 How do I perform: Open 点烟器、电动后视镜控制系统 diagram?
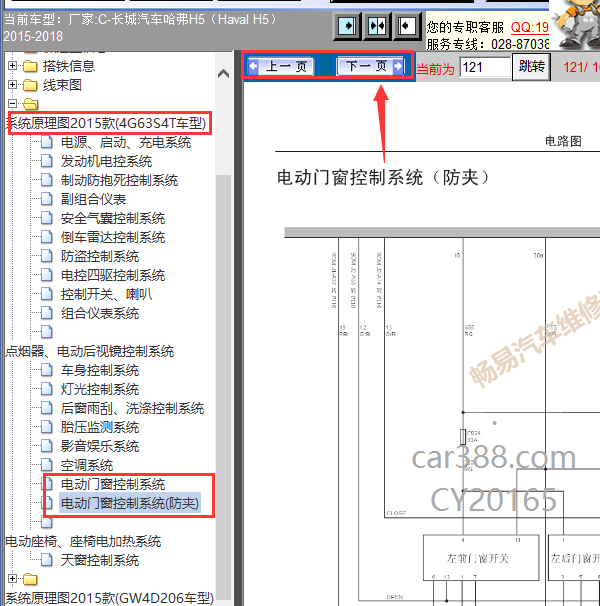click(90, 351)
